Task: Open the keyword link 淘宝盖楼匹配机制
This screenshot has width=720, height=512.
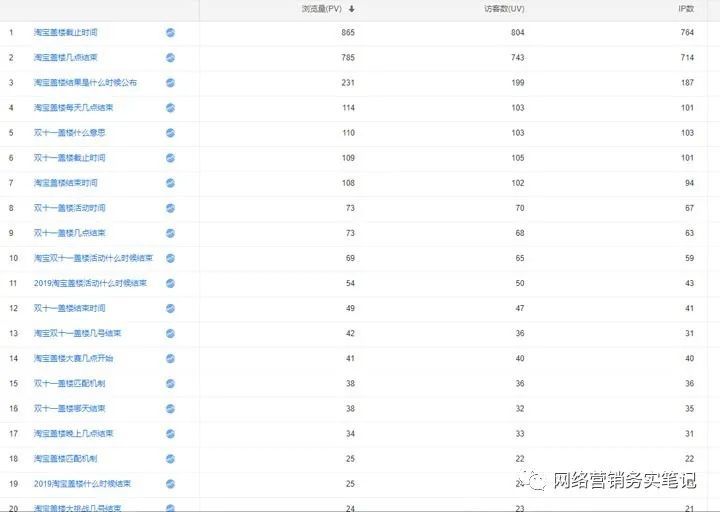Action: pyautogui.click(x=66, y=459)
